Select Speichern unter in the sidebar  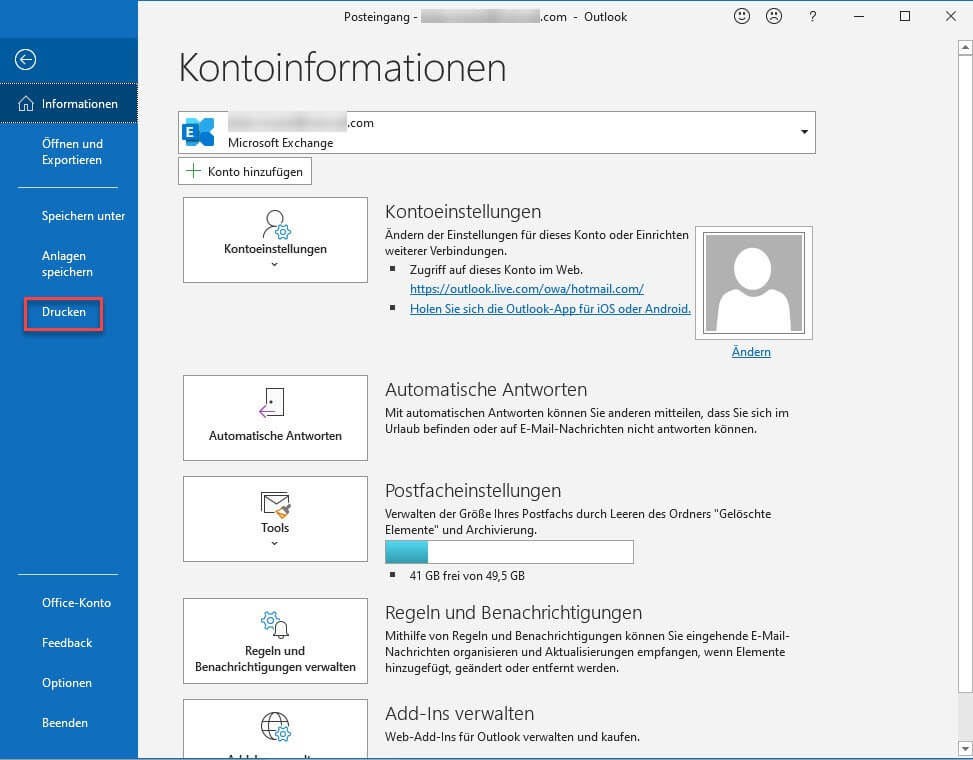(x=83, y=216)
